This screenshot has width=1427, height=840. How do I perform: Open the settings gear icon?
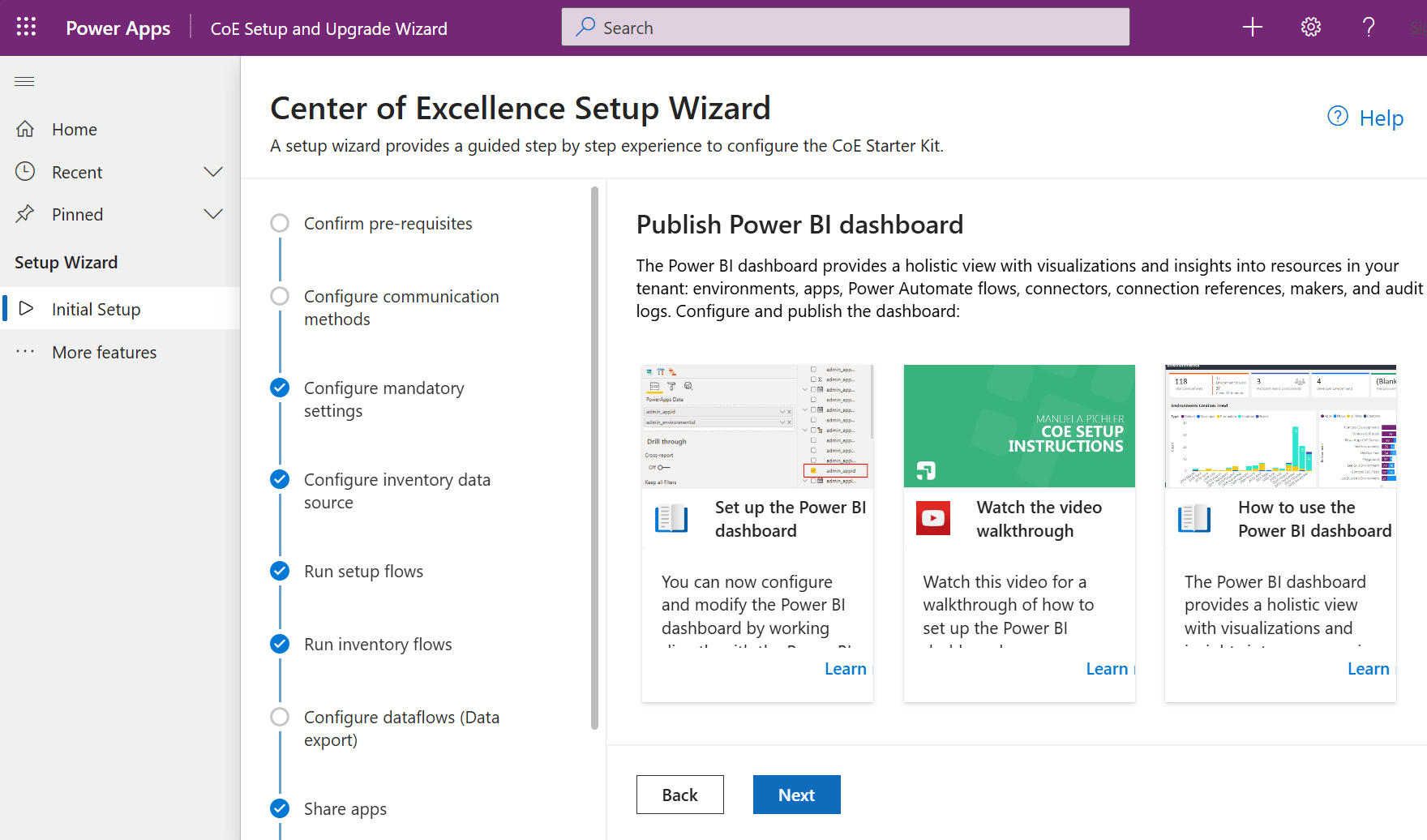pos(1311,28)
